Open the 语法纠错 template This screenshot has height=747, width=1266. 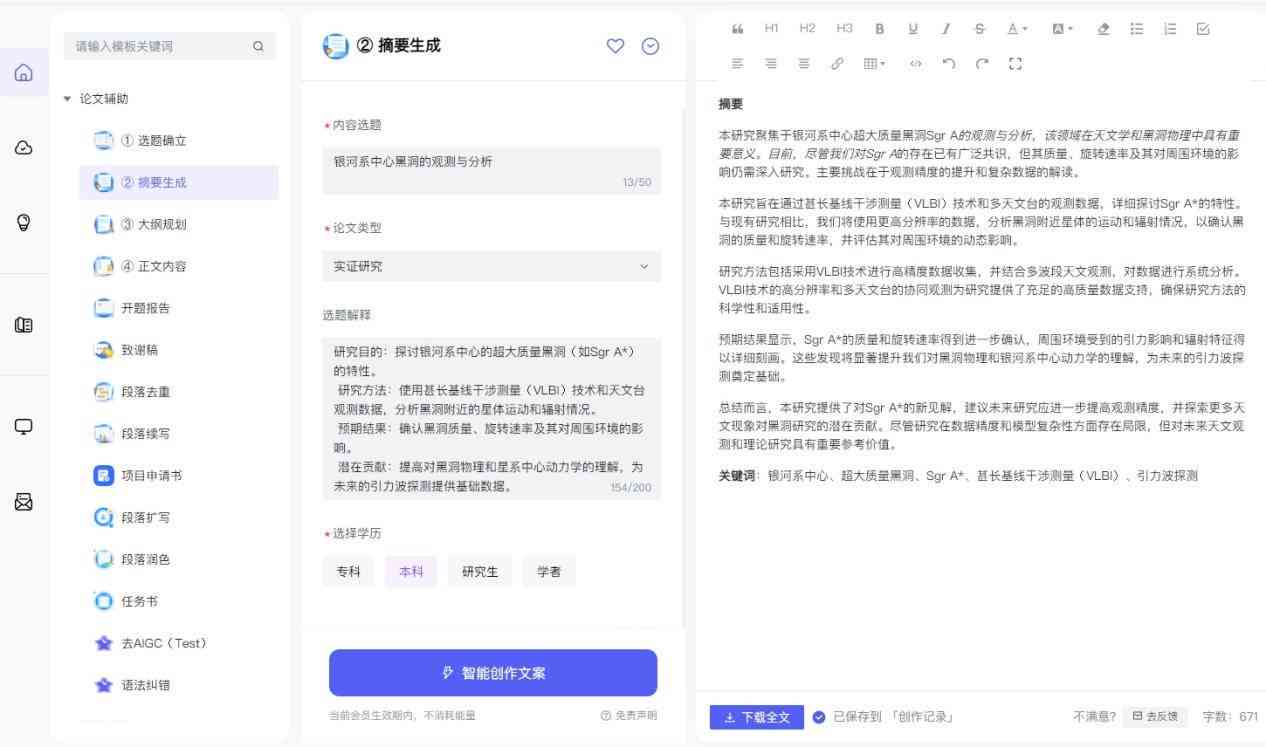(179, 686)
